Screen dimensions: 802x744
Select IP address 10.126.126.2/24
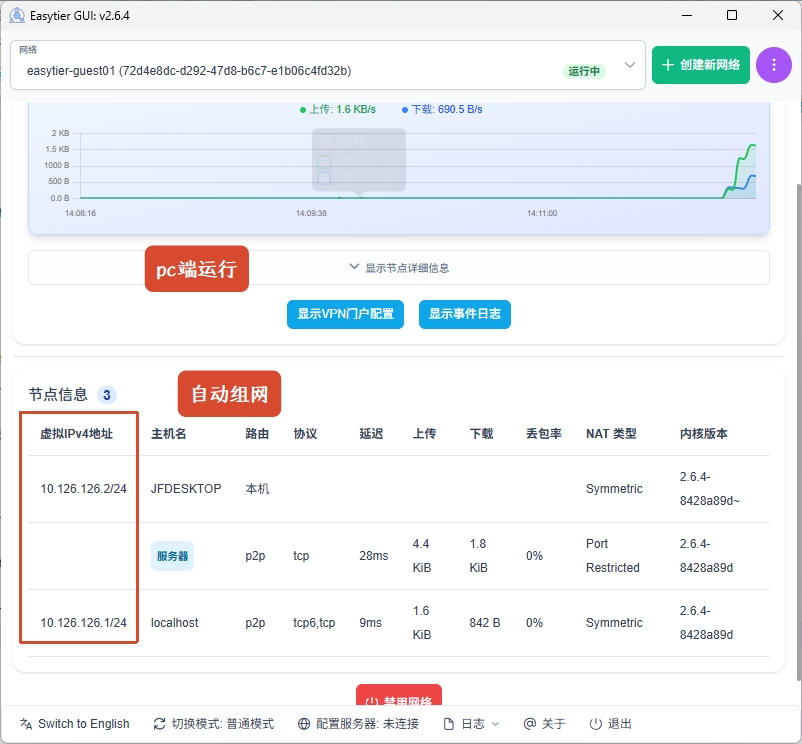[83, 489]
